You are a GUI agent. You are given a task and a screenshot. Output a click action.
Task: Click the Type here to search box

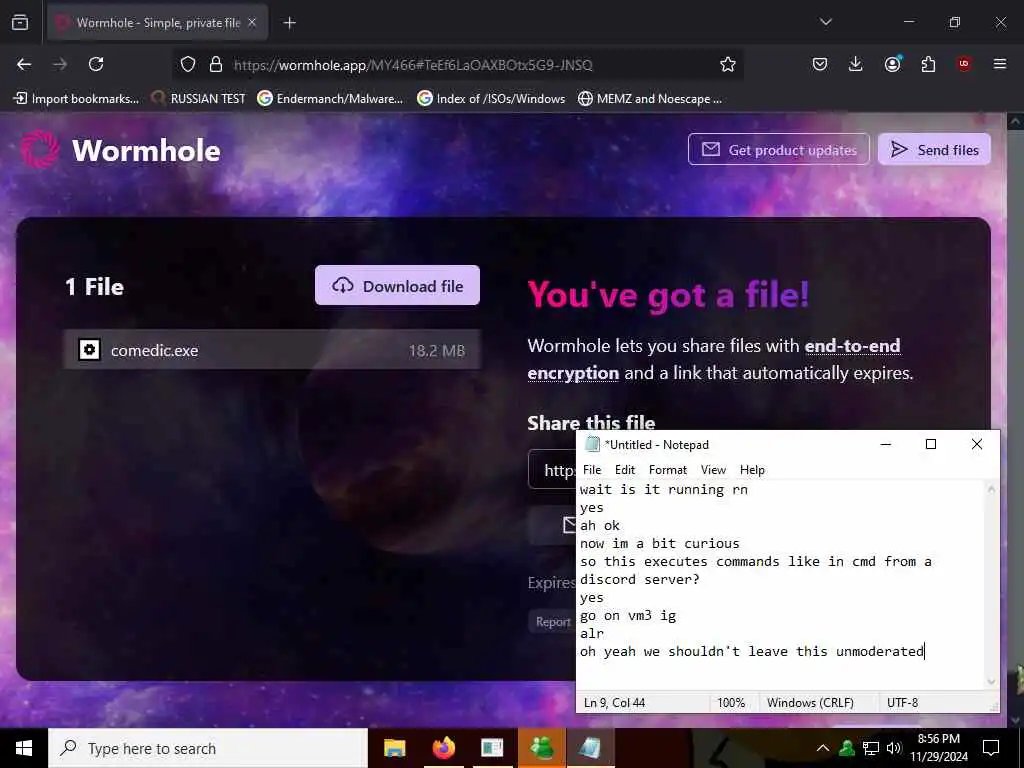click(208, 748)
